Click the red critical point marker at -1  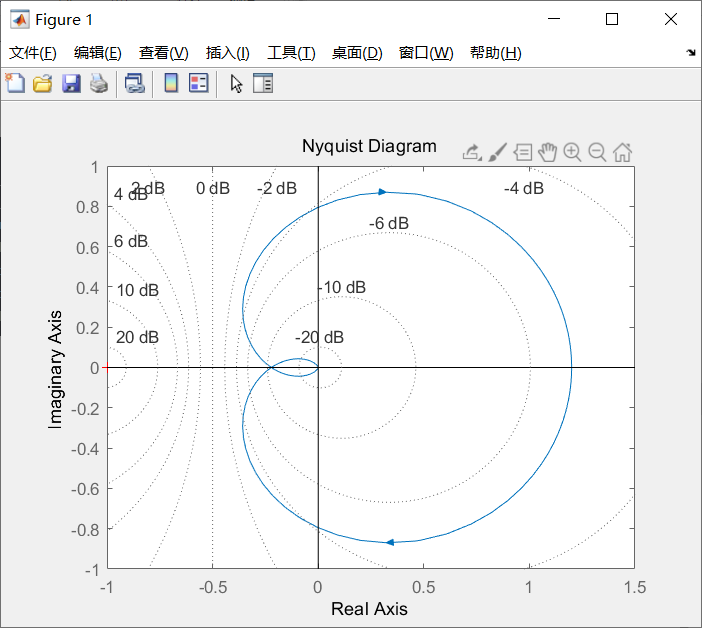tap(107, 367)
